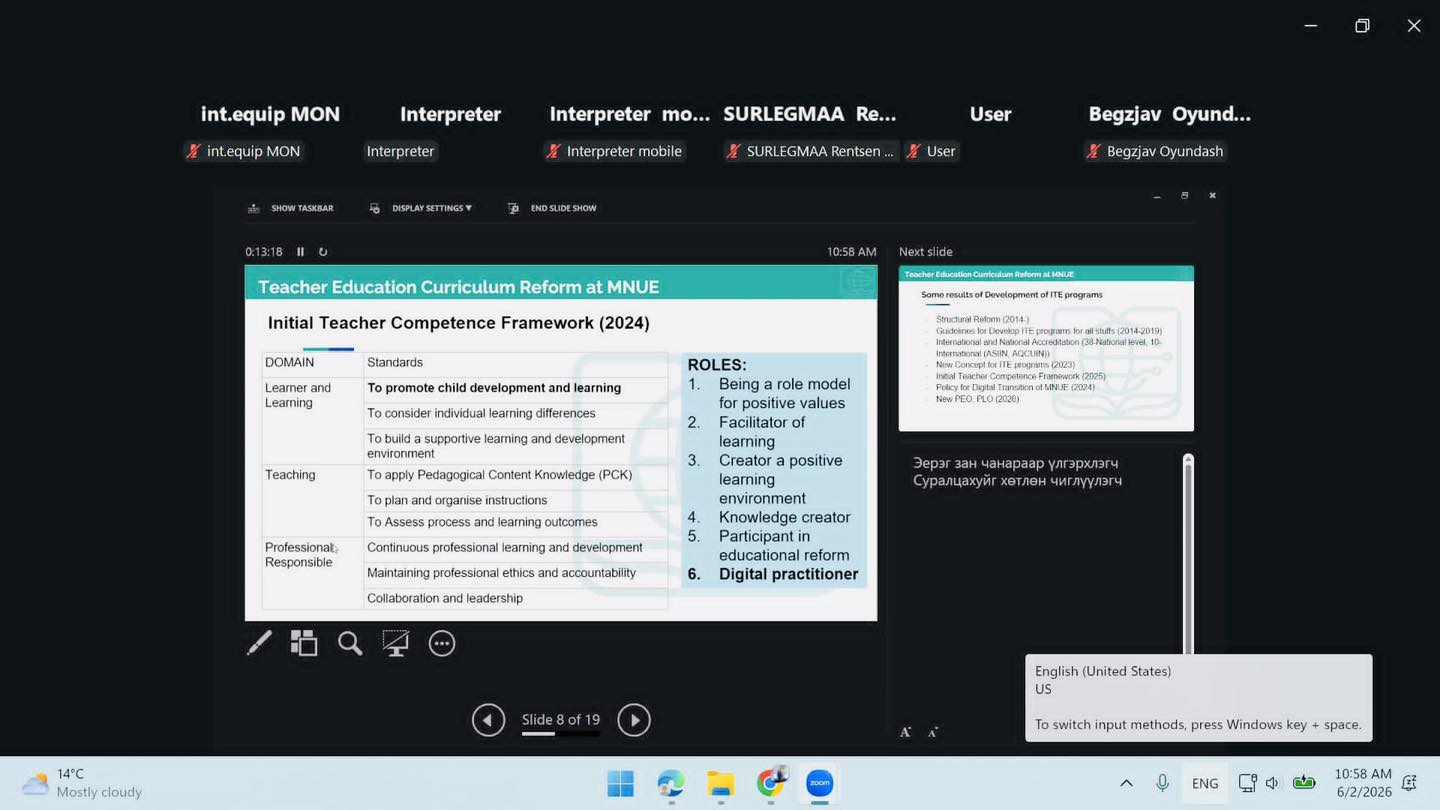The width and height of the screenshot is (1440, 810).
Task: Click the microphone icon in system tray
Action: (1162, 783)
